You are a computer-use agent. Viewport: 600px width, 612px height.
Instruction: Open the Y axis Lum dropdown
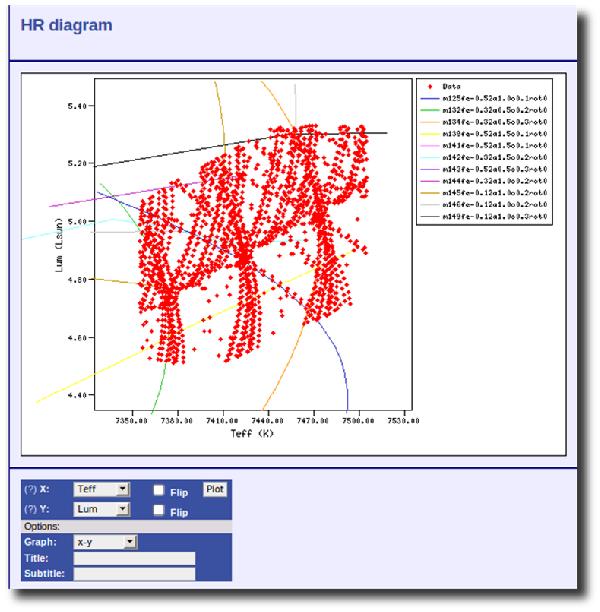pyautogui.click(x=102, y=510)
